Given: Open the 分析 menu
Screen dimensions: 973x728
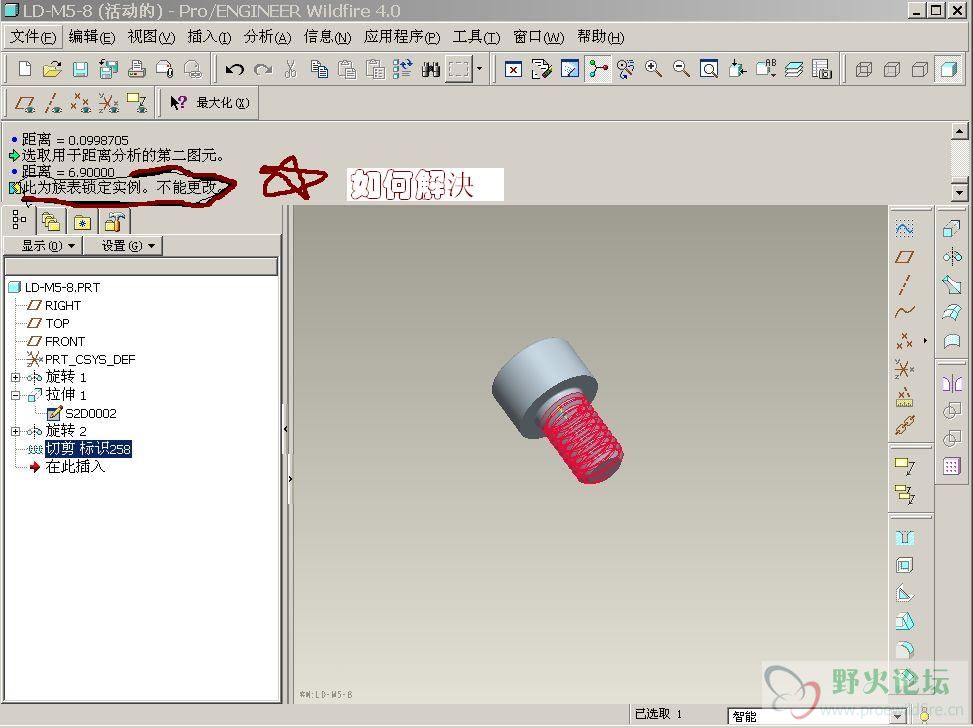Looking at the screenshot, I should click(x=267, y=37).
